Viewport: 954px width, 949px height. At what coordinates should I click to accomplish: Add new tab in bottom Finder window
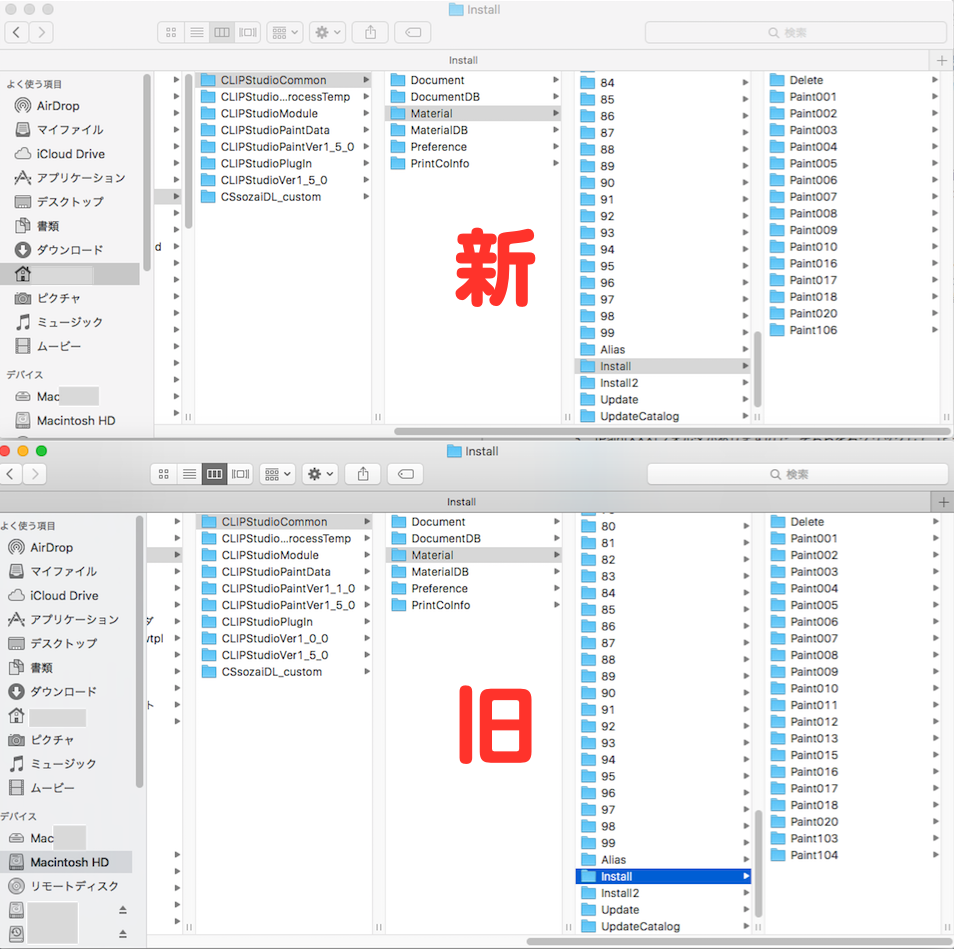coord(943,502)
